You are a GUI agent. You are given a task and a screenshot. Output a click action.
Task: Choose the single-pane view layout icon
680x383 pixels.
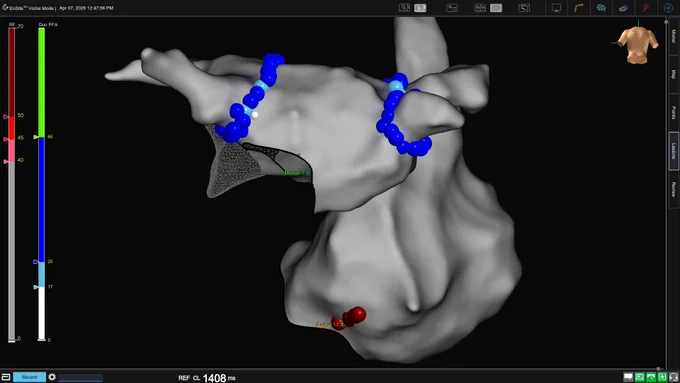pyautogui.click(x=496, y=8)
